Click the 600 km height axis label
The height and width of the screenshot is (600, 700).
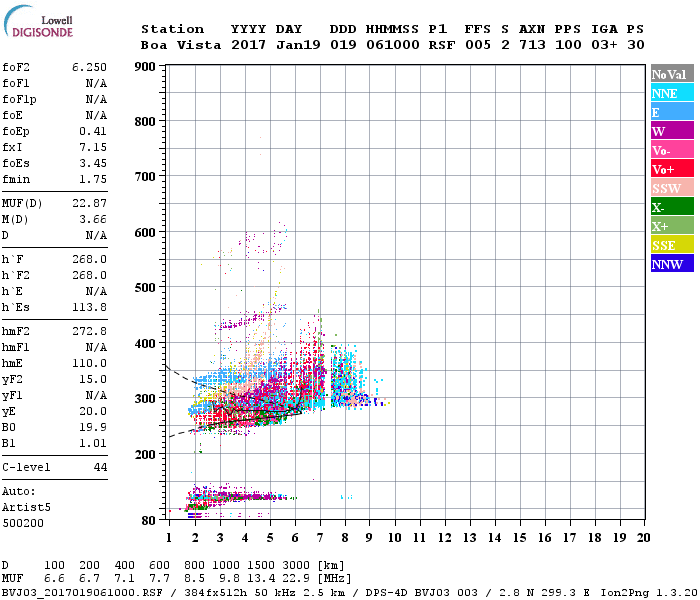coord(145,233)
